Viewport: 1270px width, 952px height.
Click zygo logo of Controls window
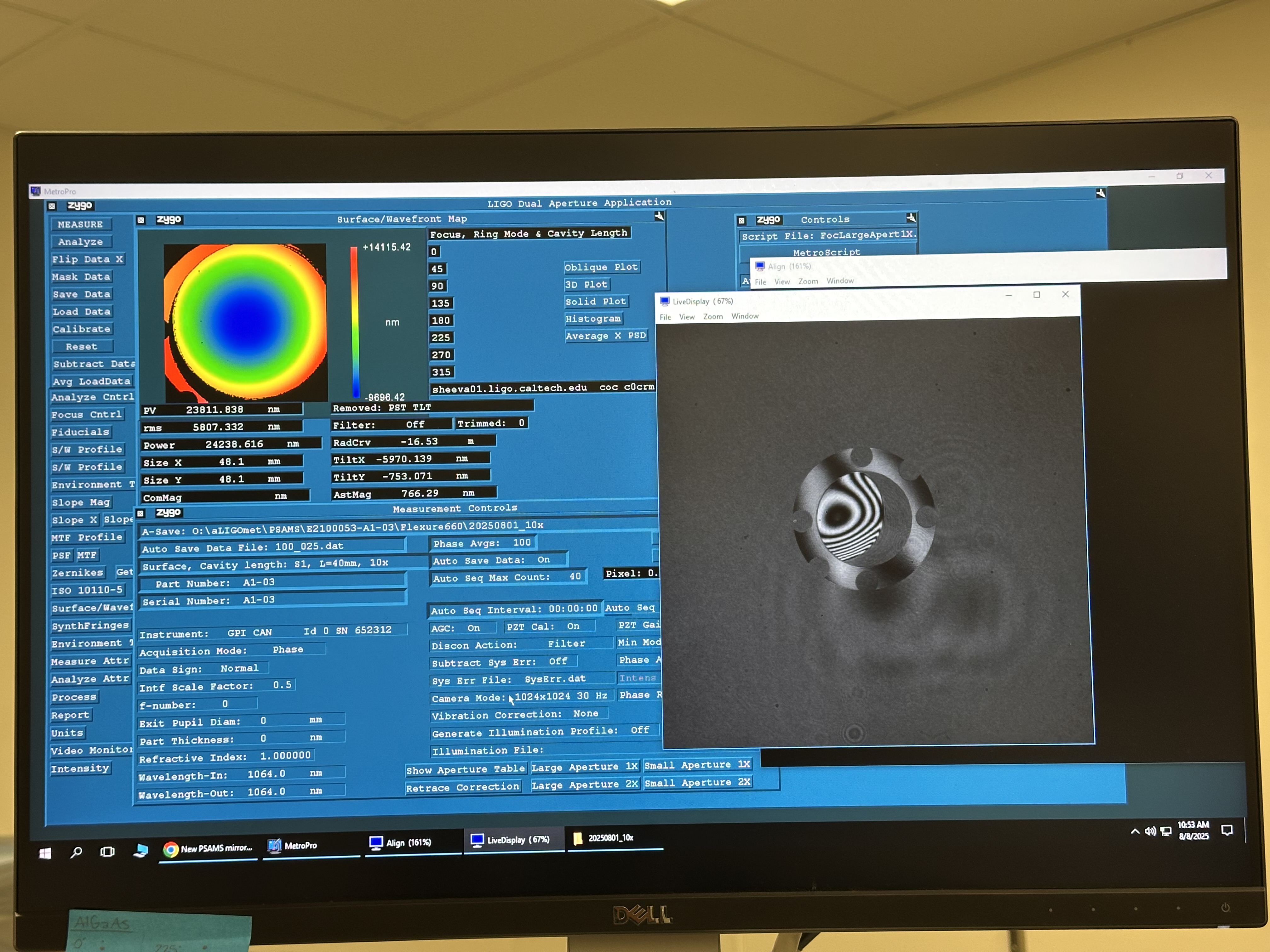(x=768, y=220)
